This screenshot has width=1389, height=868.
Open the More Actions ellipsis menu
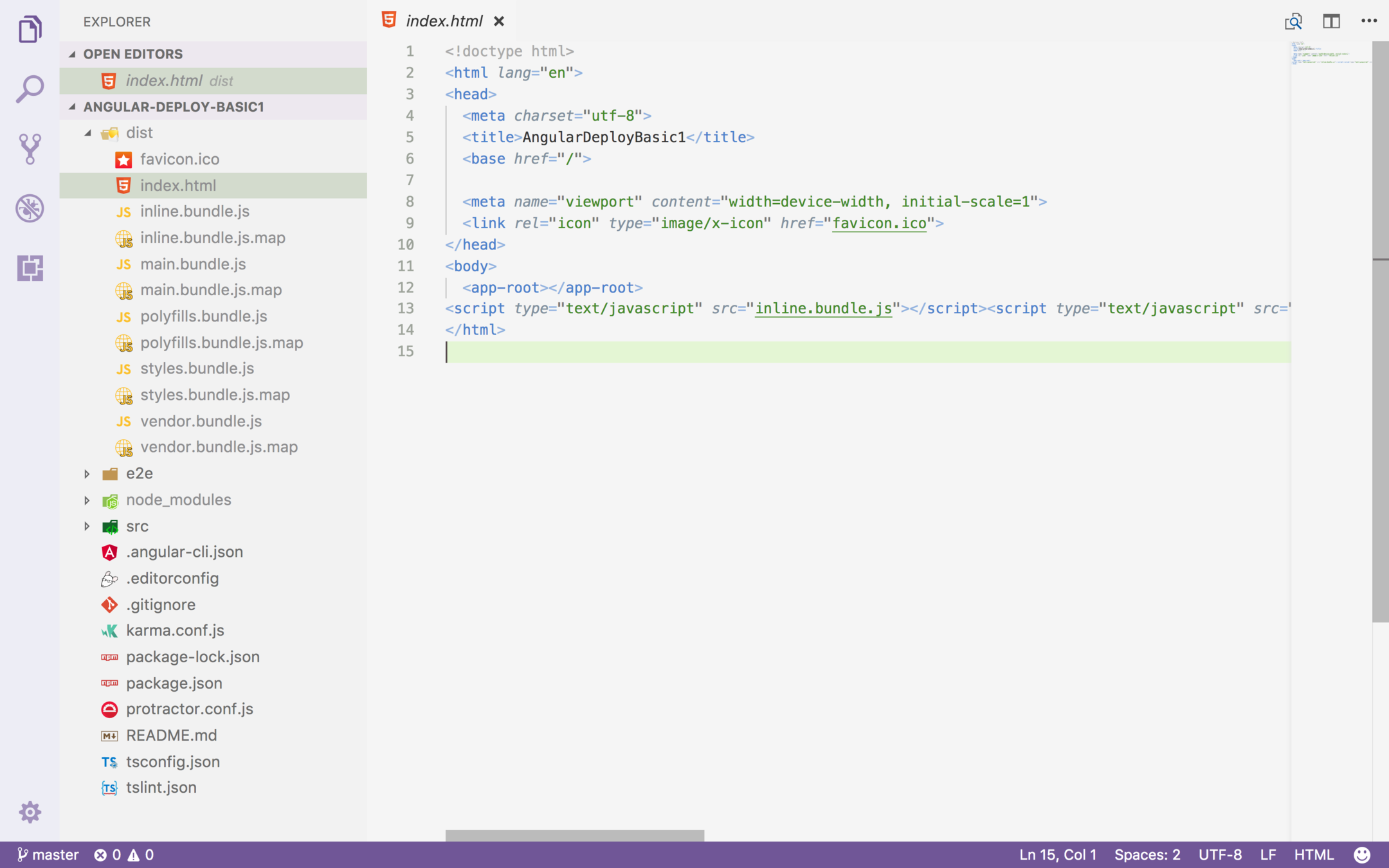tap(1368, 21)
